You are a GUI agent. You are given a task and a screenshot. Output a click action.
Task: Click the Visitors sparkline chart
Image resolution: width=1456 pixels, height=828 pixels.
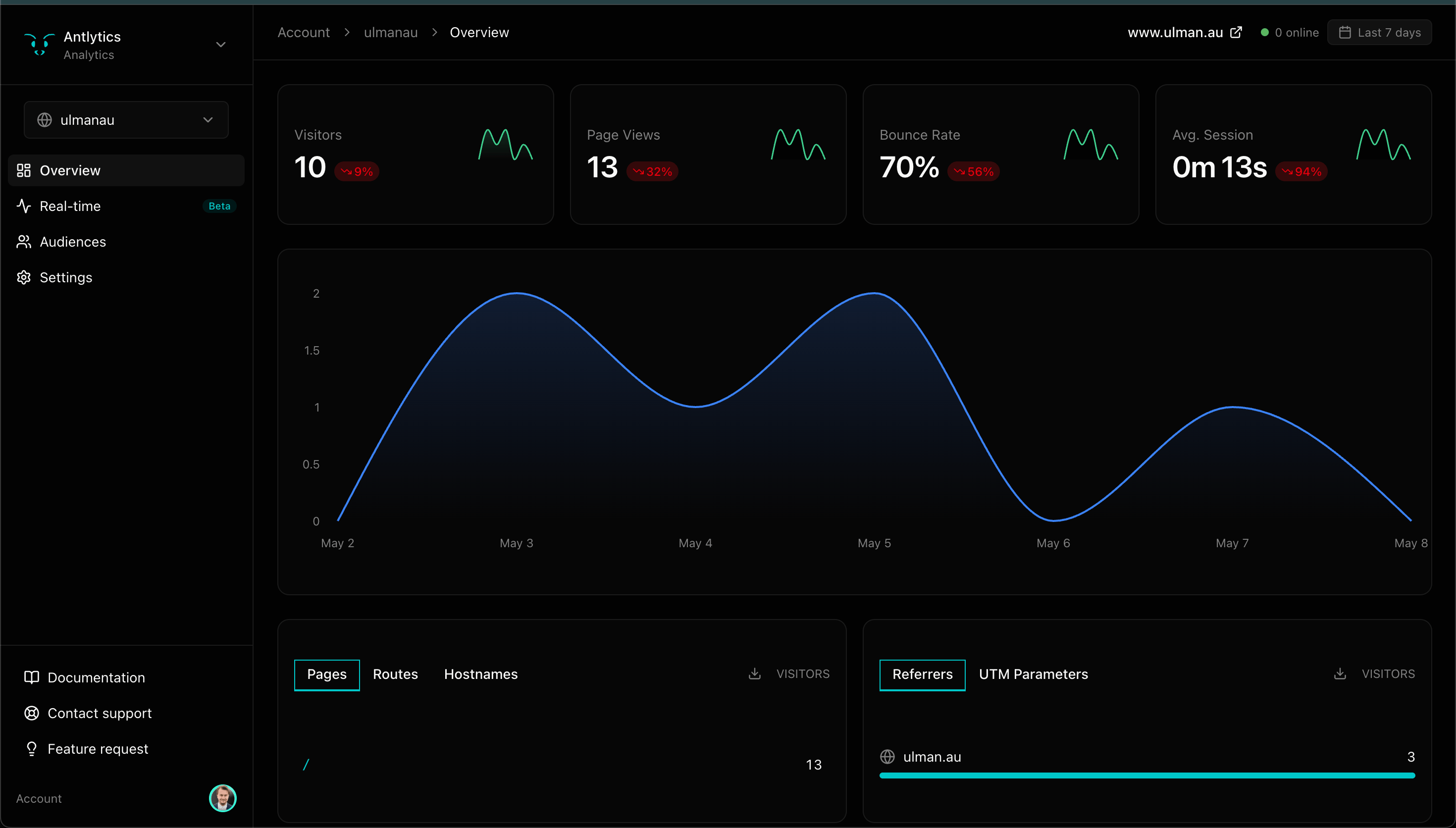pyautogui.click(x=506, y=145)
